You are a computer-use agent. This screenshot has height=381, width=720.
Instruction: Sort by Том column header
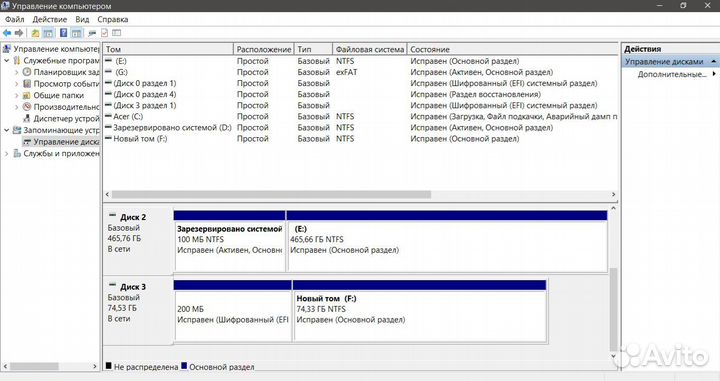[169, 49]
